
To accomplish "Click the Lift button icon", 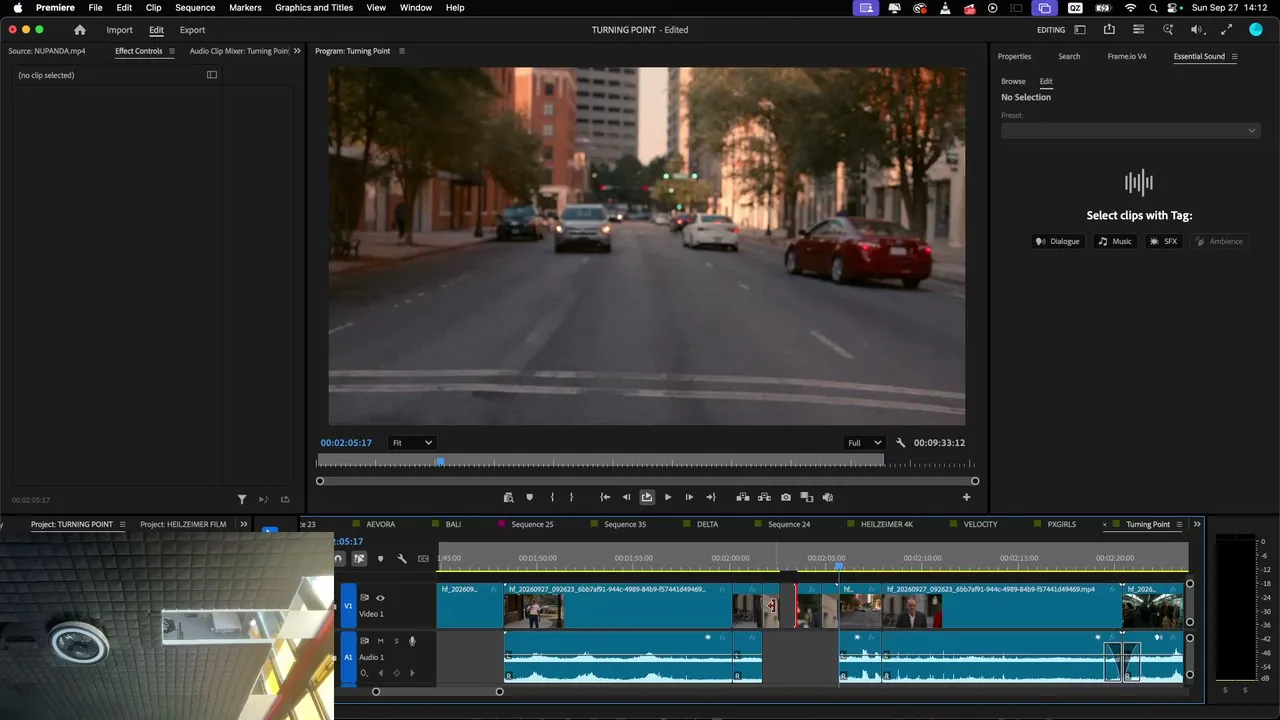I will 743,497.
